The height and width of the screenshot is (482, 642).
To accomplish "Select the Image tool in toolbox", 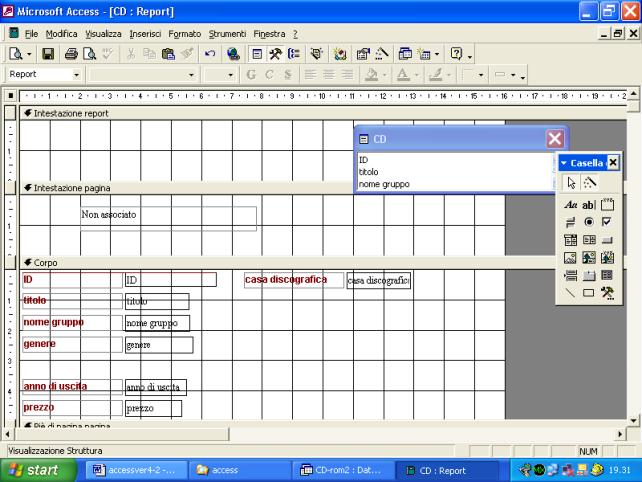I will 570,258.
